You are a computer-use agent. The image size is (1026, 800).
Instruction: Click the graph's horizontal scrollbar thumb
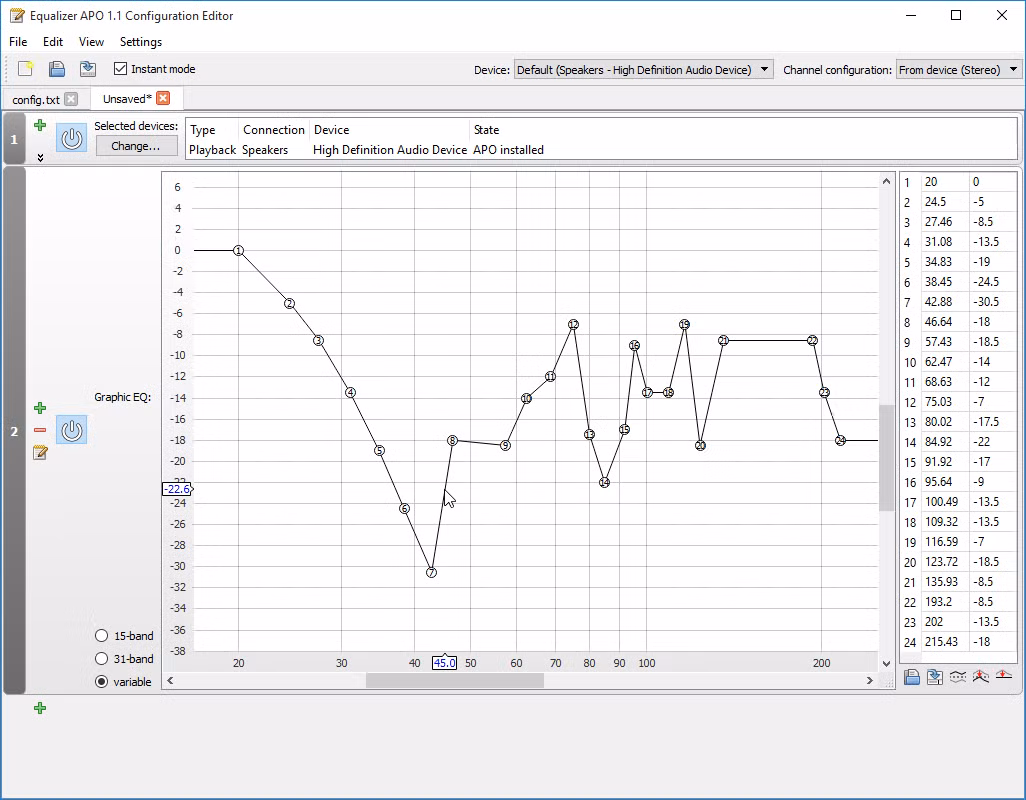(454, 680)
